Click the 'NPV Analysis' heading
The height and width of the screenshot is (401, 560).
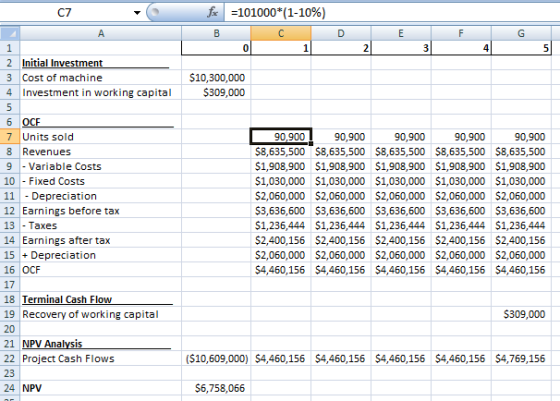click(x=101, y=344)
